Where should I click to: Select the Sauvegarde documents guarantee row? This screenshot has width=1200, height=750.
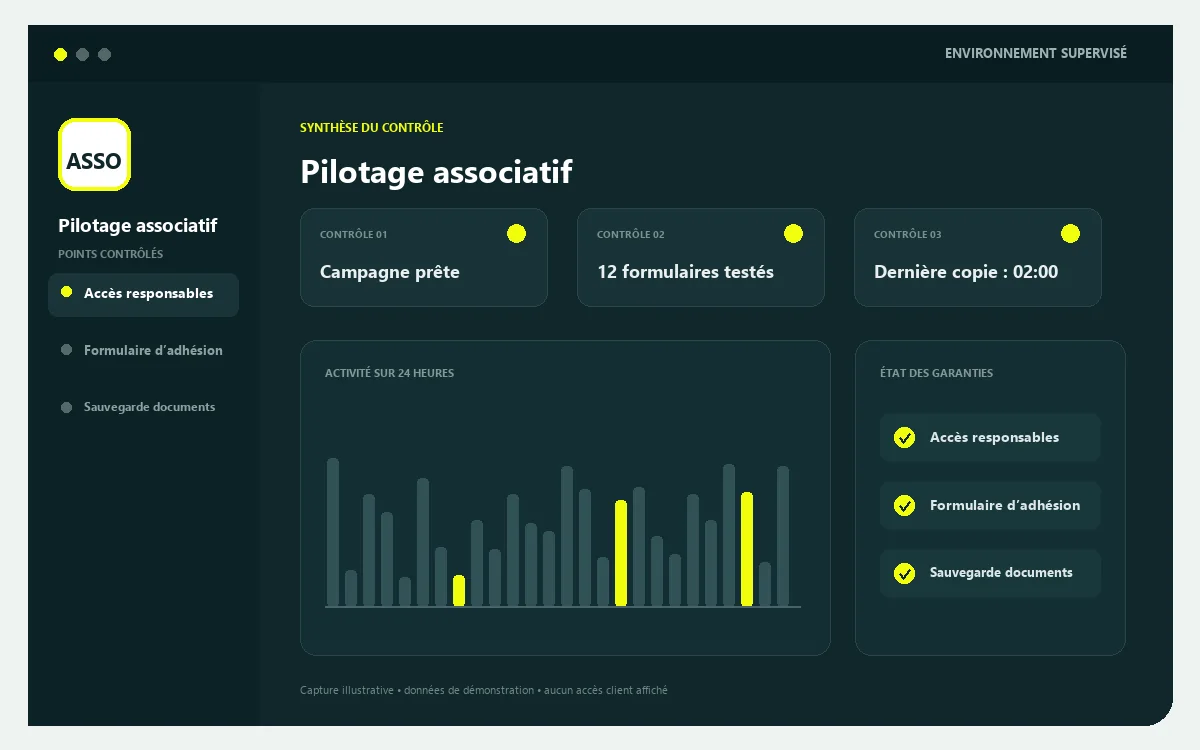990,574
